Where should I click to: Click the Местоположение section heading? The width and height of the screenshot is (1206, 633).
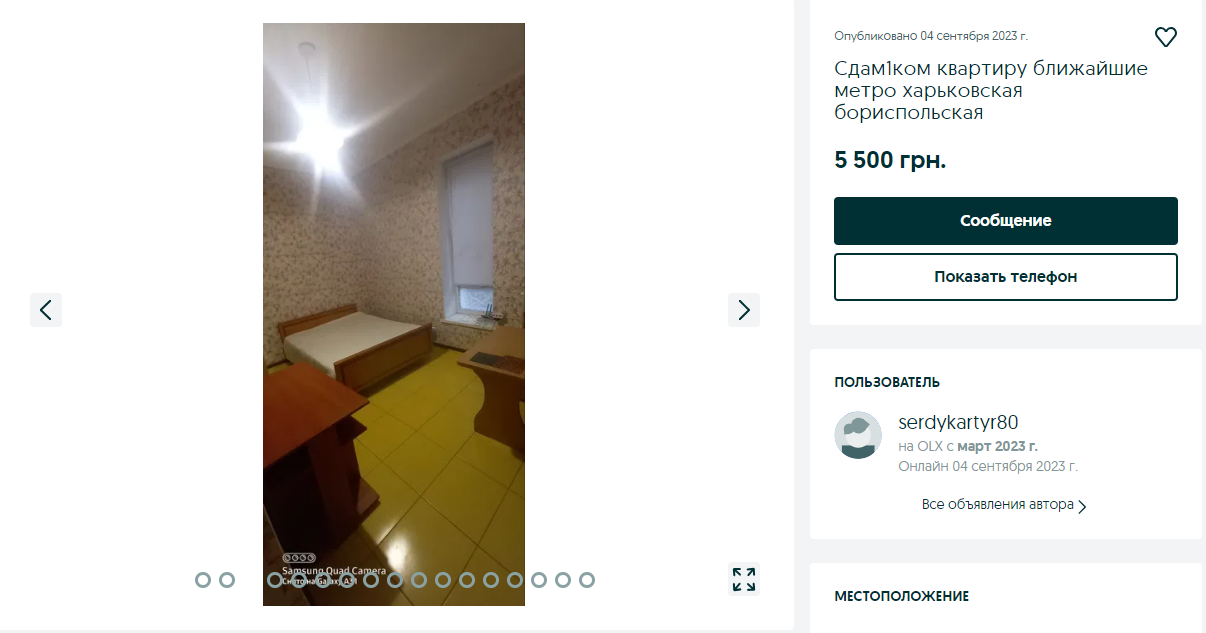pyautogui.click(x=901, y=596)
